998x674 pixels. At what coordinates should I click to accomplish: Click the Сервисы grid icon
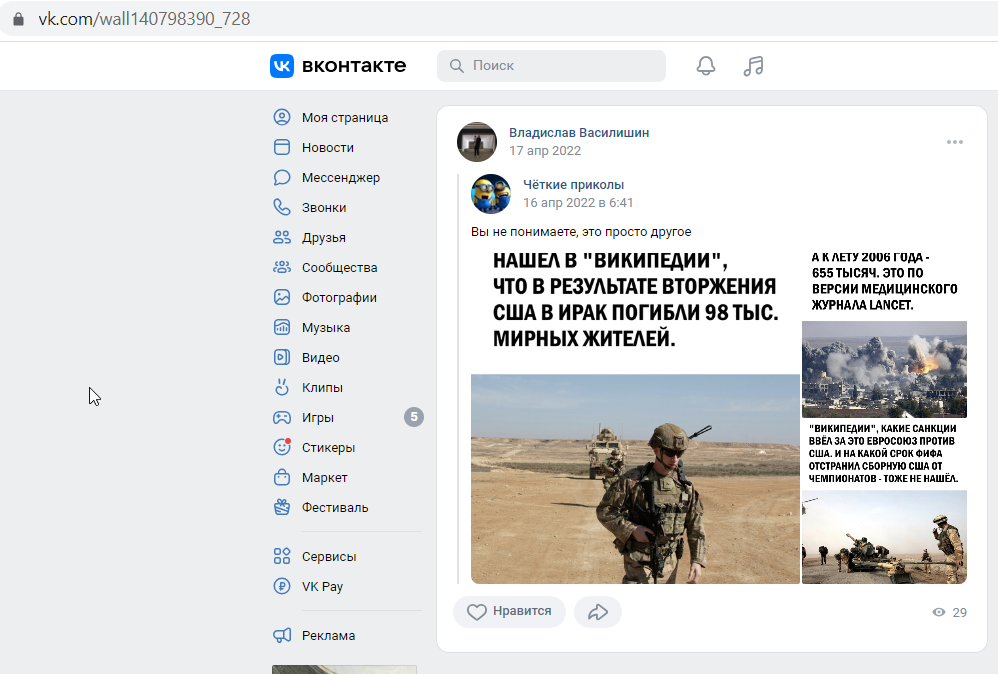(x=282, y=556)
